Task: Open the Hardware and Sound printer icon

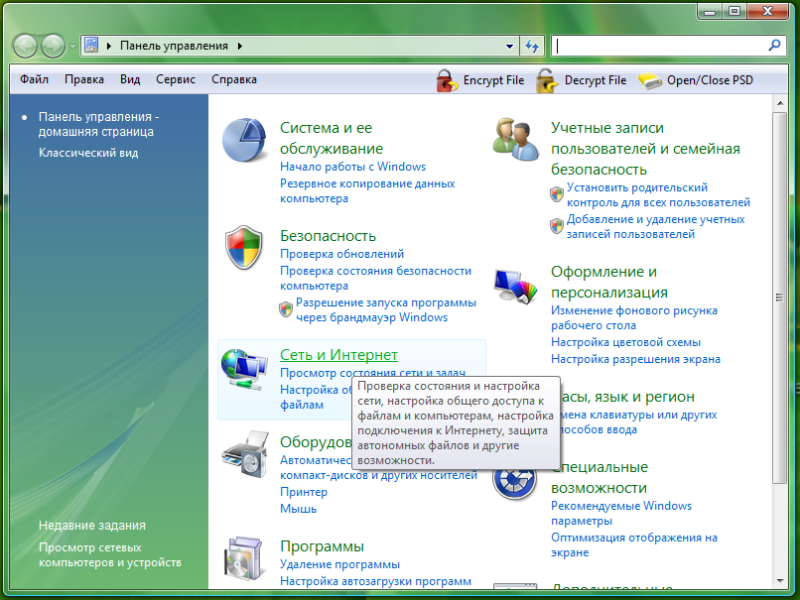Action: (245, 454)
